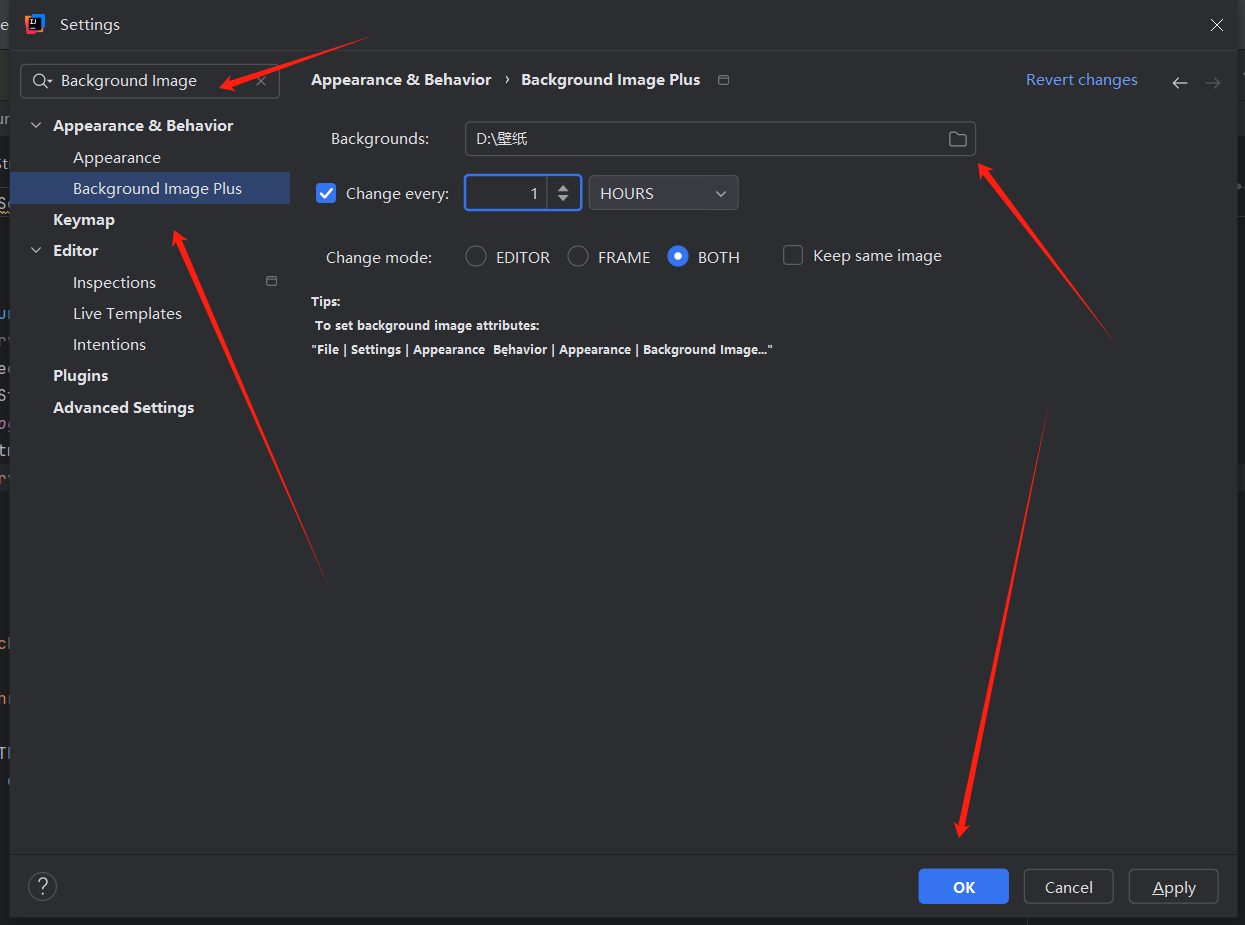Open Advanced Settings page
The width and height of the screenshot is (1245, 925).
pyautogui.click(x=123, y=407)
